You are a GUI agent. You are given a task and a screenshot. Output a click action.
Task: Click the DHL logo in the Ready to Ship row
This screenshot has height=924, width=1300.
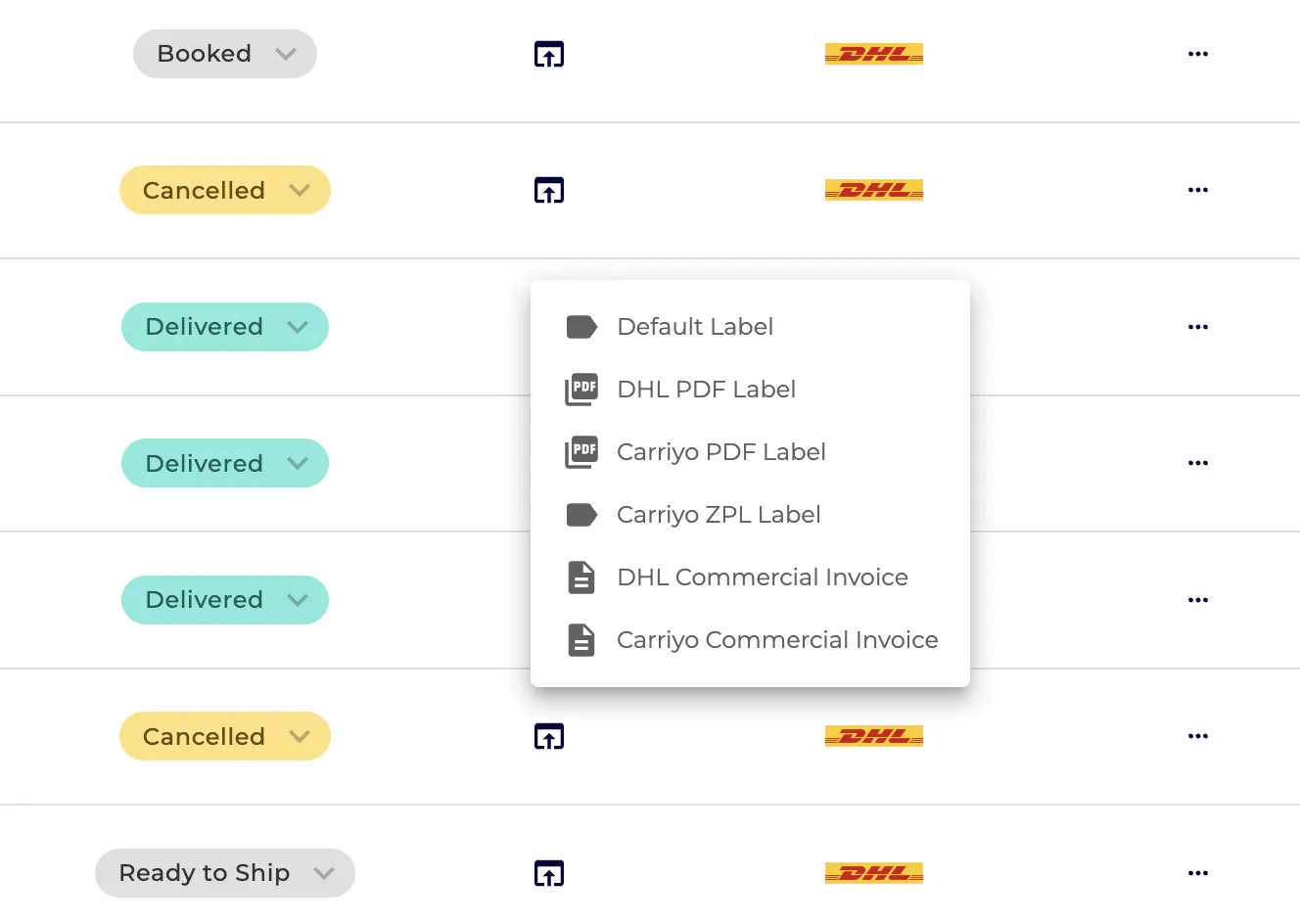[x=874, y=873]
